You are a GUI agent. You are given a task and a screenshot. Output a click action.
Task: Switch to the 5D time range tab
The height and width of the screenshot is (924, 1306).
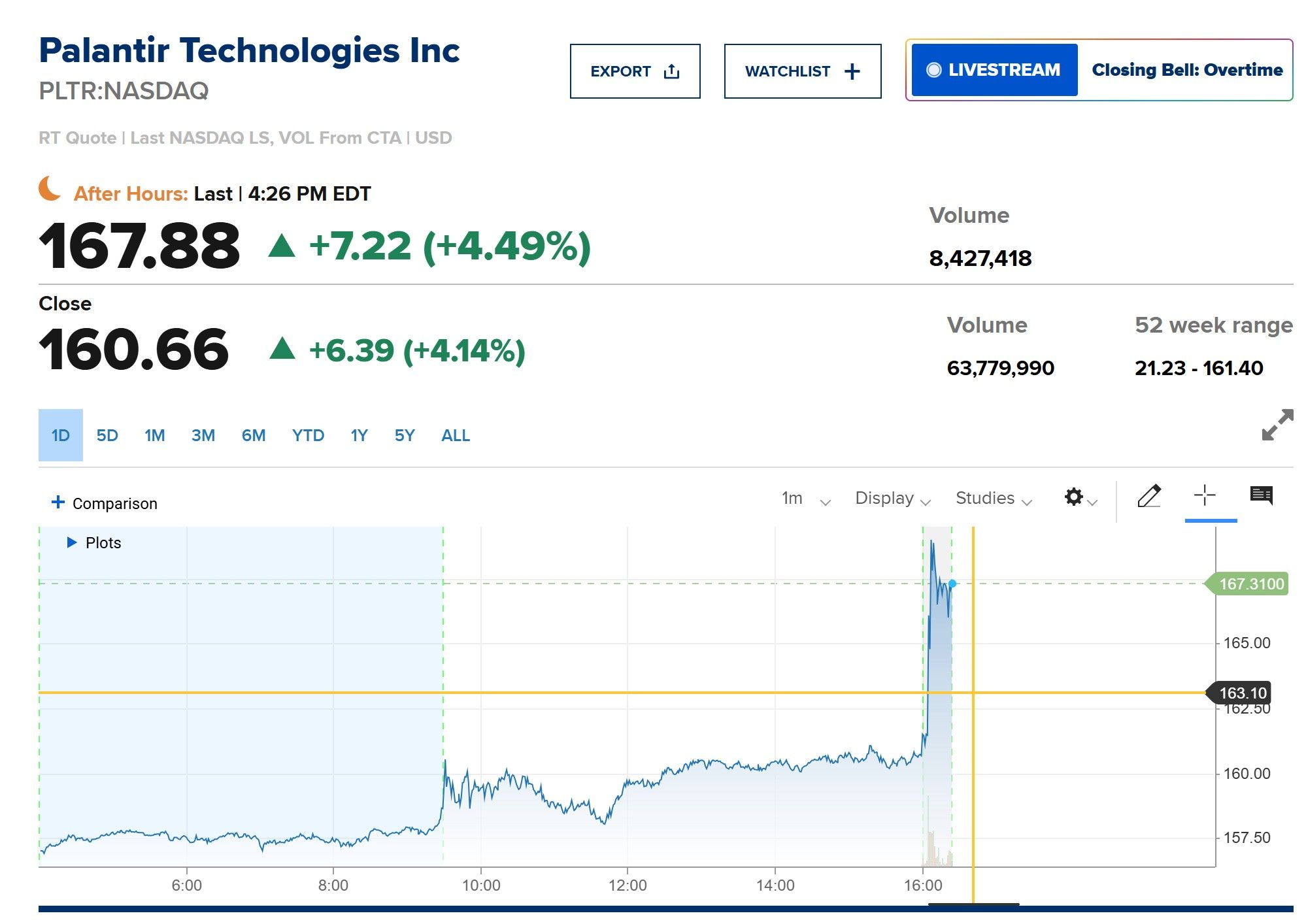[x=107, y=436]
